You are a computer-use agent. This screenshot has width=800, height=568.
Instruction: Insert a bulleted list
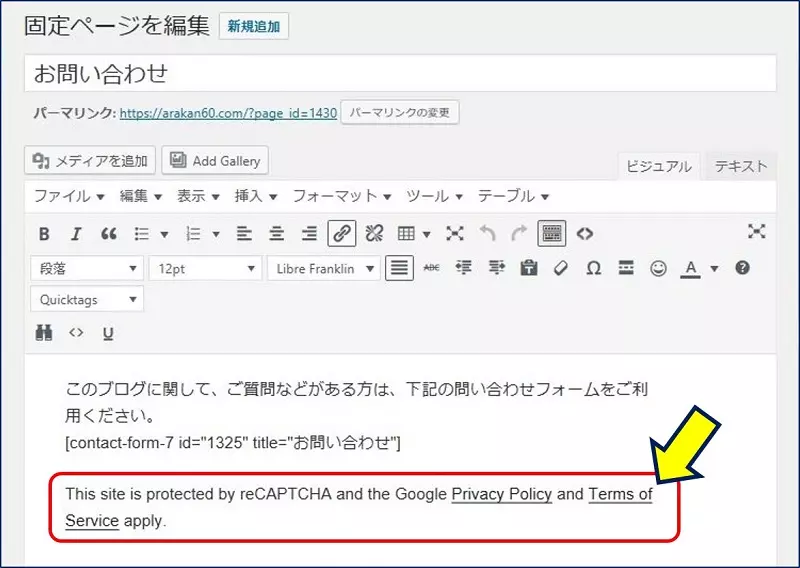[142, 234]
